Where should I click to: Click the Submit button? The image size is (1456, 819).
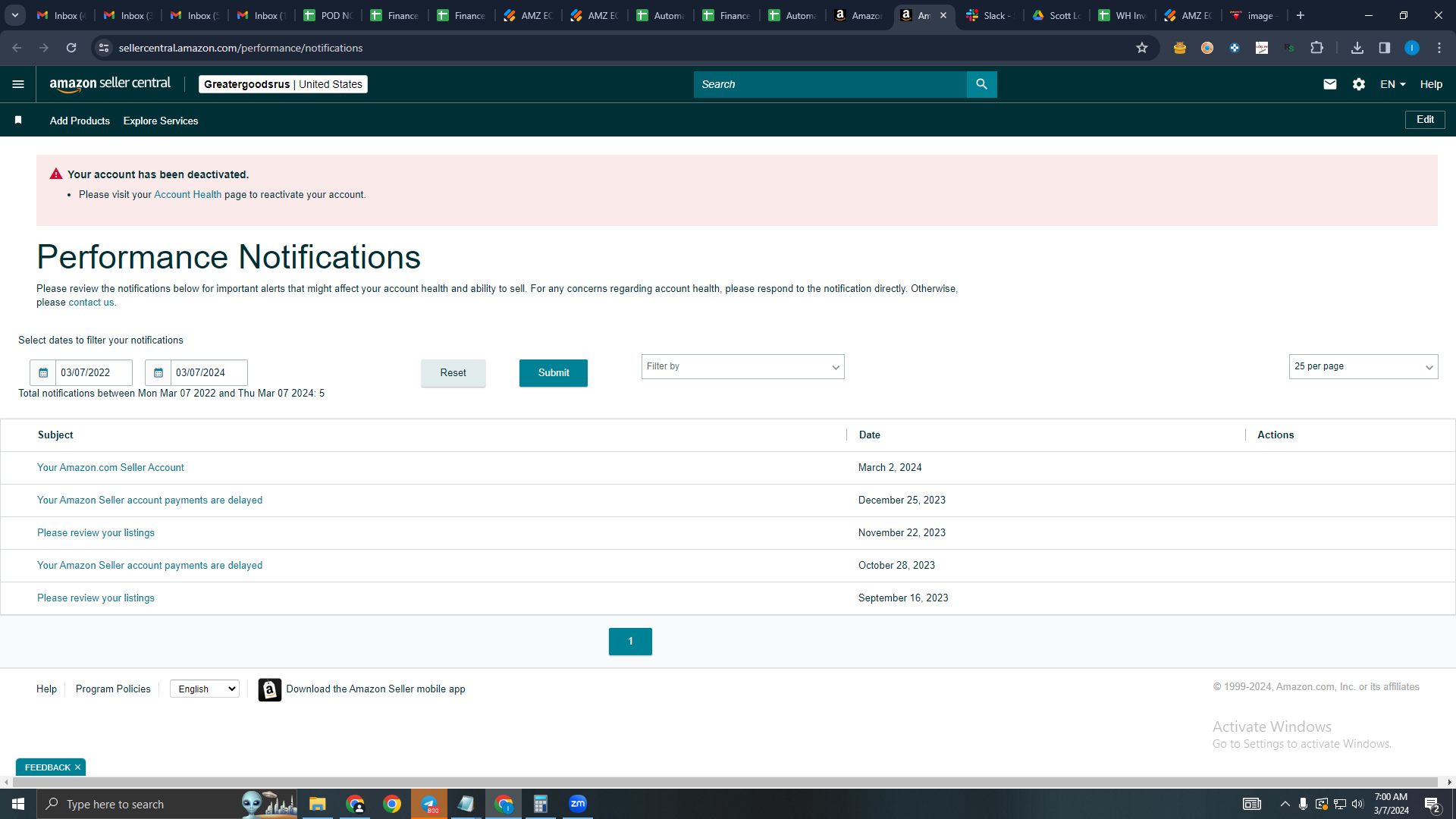554,373
